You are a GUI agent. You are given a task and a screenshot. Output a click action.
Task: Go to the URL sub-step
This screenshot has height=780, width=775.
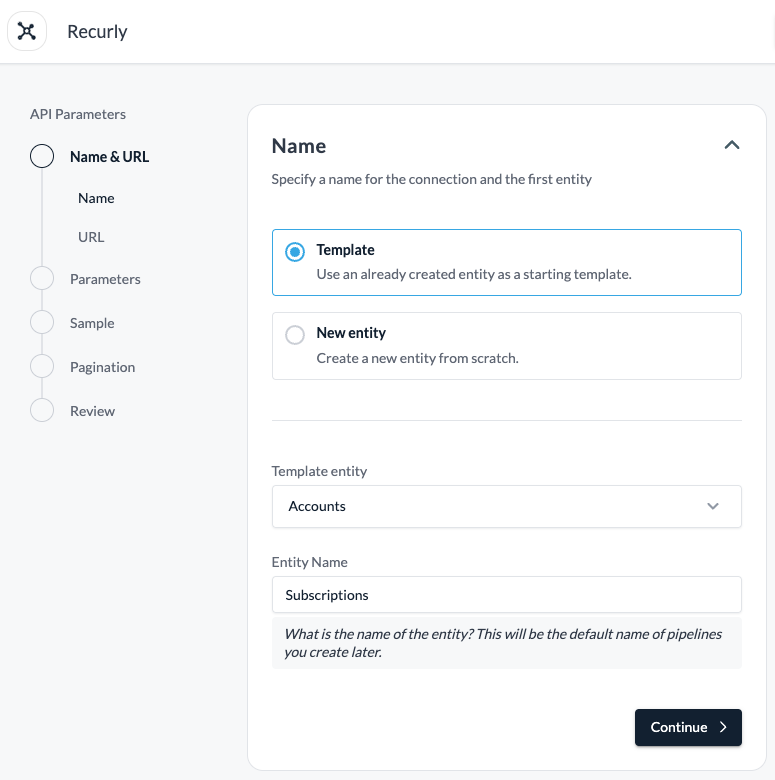tap(91, 237)
